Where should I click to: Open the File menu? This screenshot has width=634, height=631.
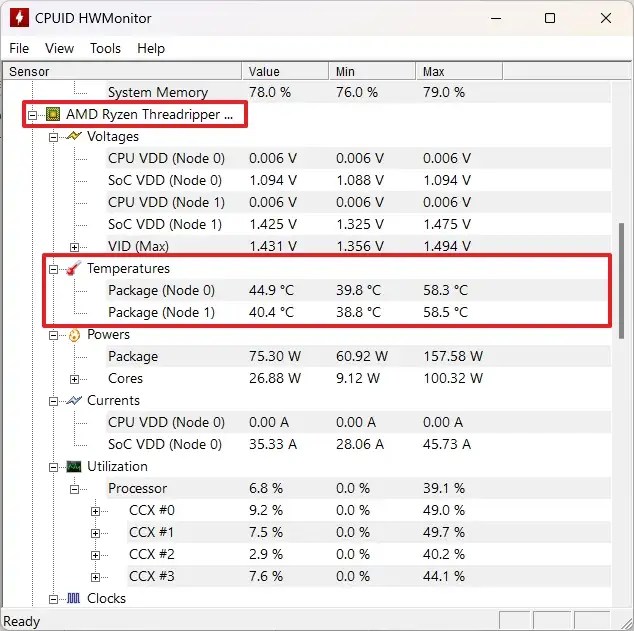point(19,49)
